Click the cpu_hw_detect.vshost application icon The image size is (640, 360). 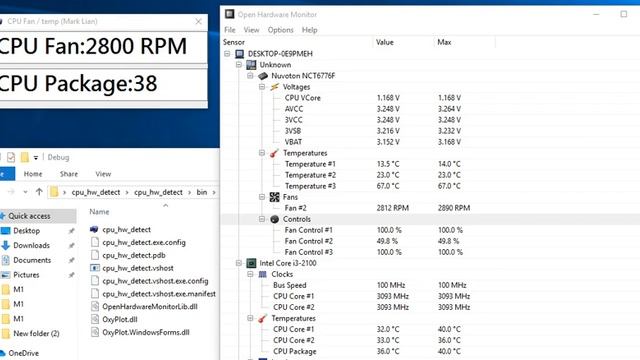click(x=95, y=268)
